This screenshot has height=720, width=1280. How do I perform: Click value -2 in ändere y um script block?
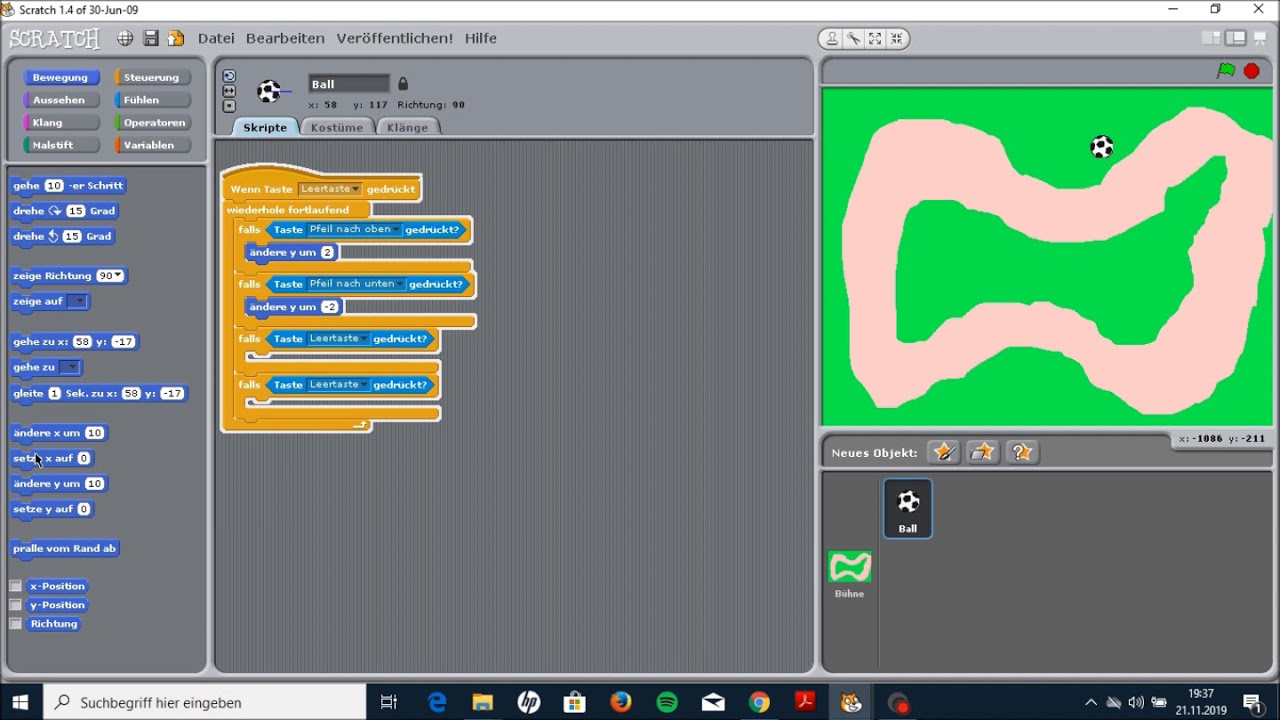coord(329,307)
